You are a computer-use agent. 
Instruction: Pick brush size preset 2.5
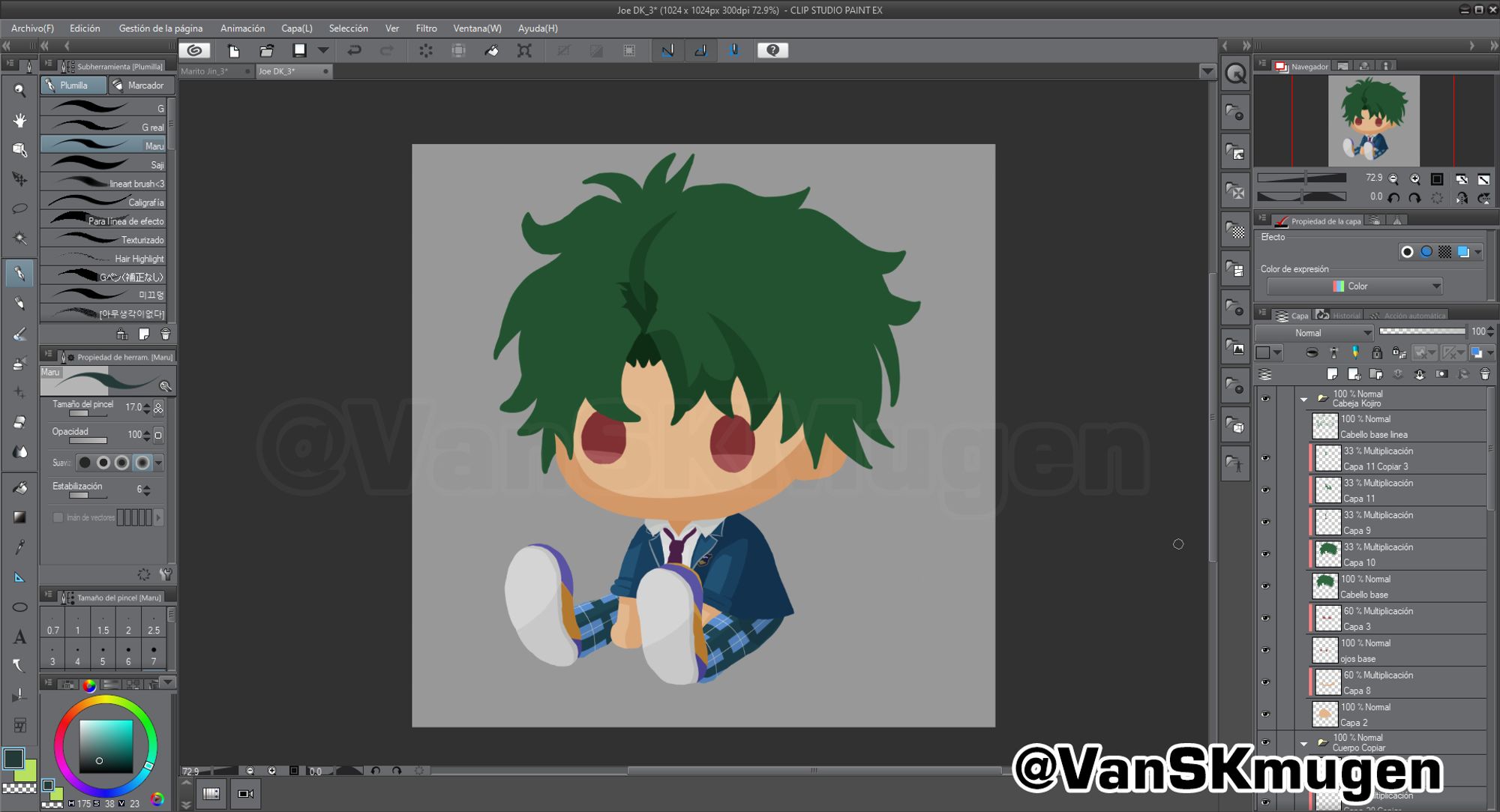pos(154,622)
